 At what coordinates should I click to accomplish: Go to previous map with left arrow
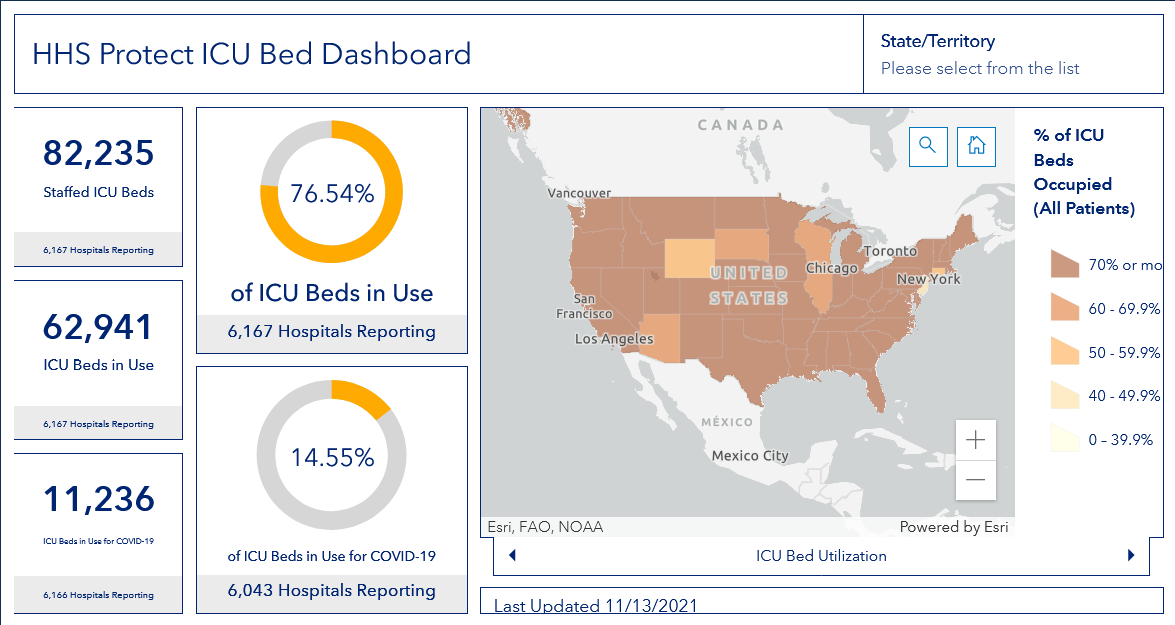tap(513, 555)
